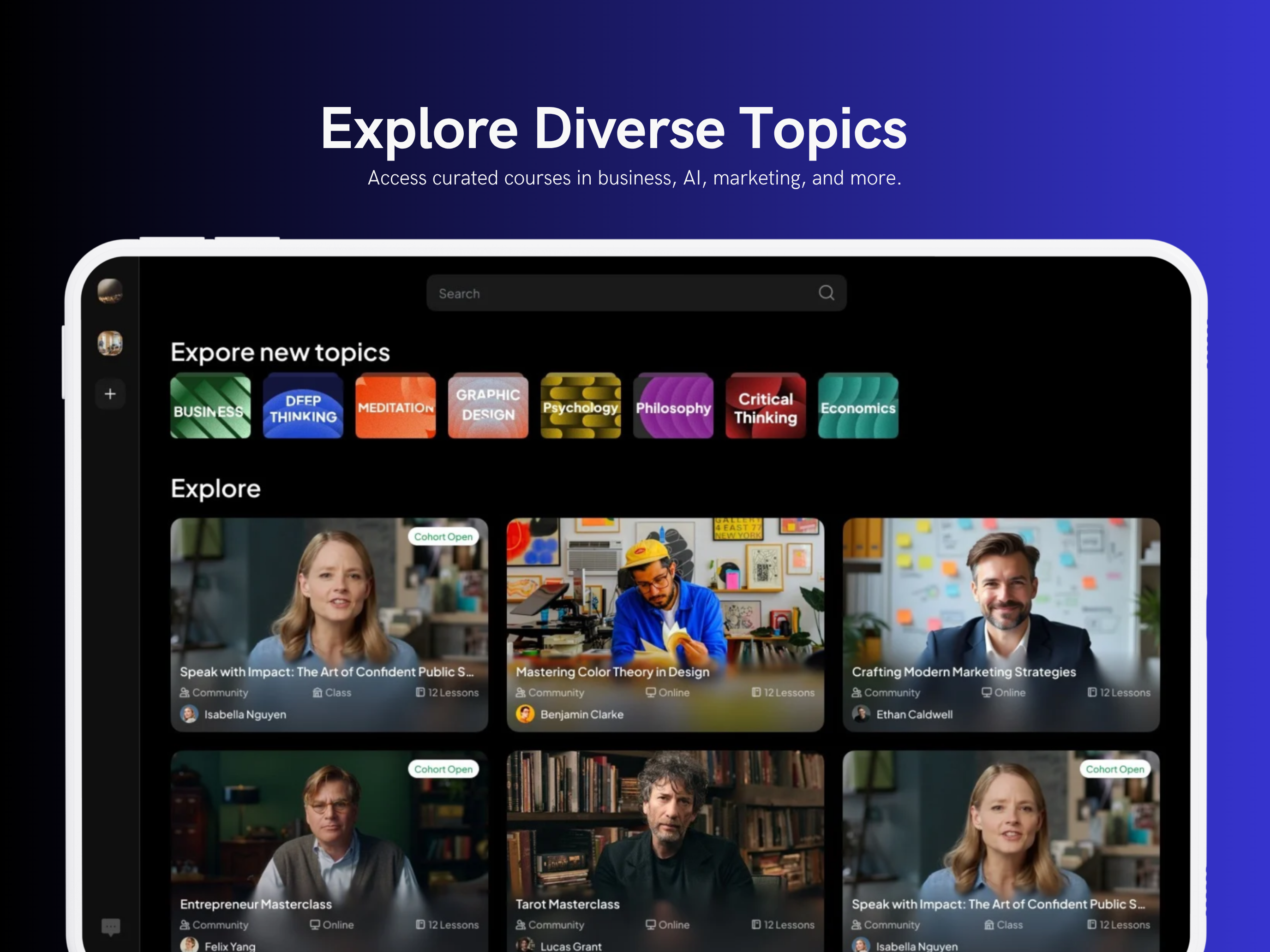Click Online monitor icon on Mastering Color Theory card
Image resolution: width=1270 pixels, height=952 pixels.
651,693
